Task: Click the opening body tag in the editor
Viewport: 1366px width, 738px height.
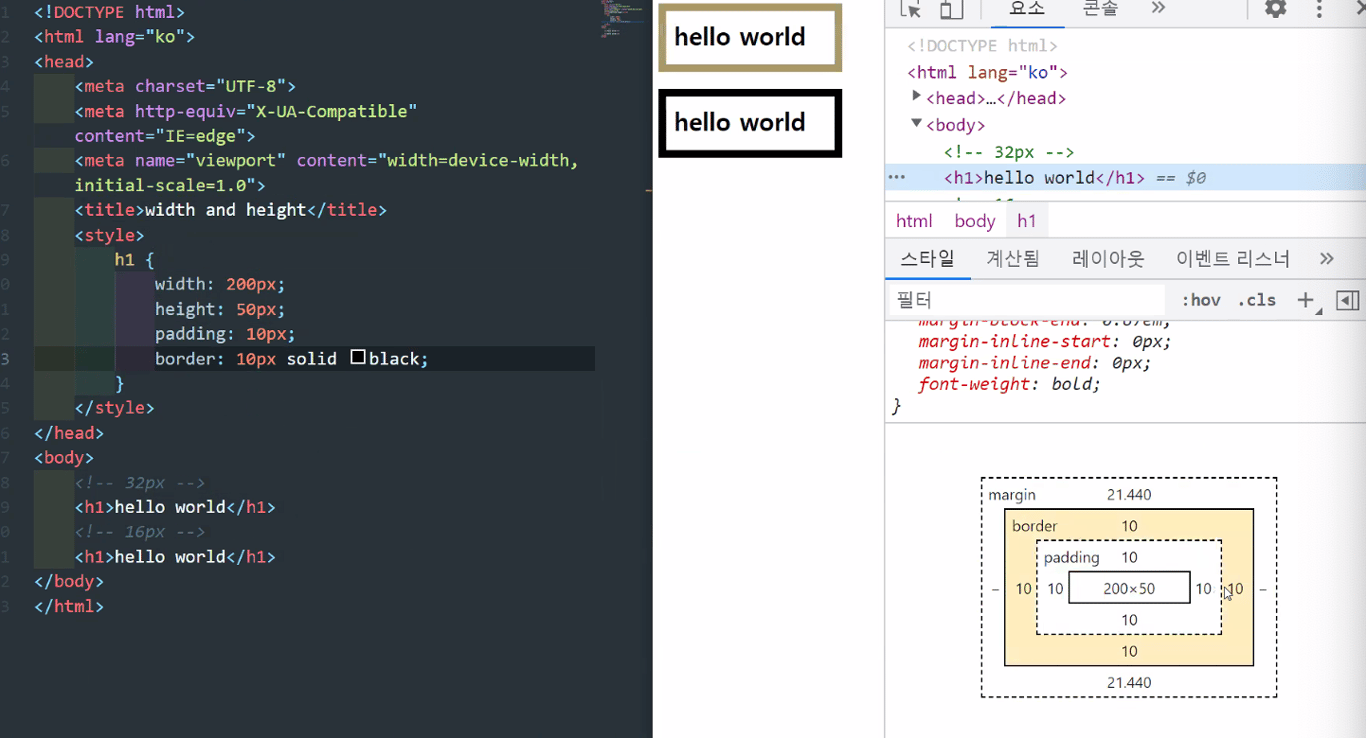Action: click(64, 458)
